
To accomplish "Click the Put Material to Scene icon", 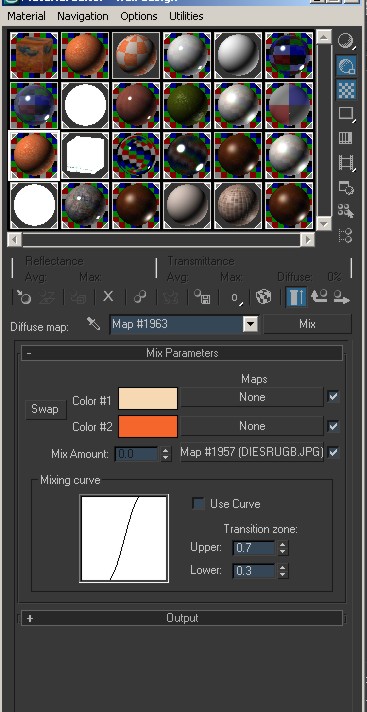I will [47, 297].
